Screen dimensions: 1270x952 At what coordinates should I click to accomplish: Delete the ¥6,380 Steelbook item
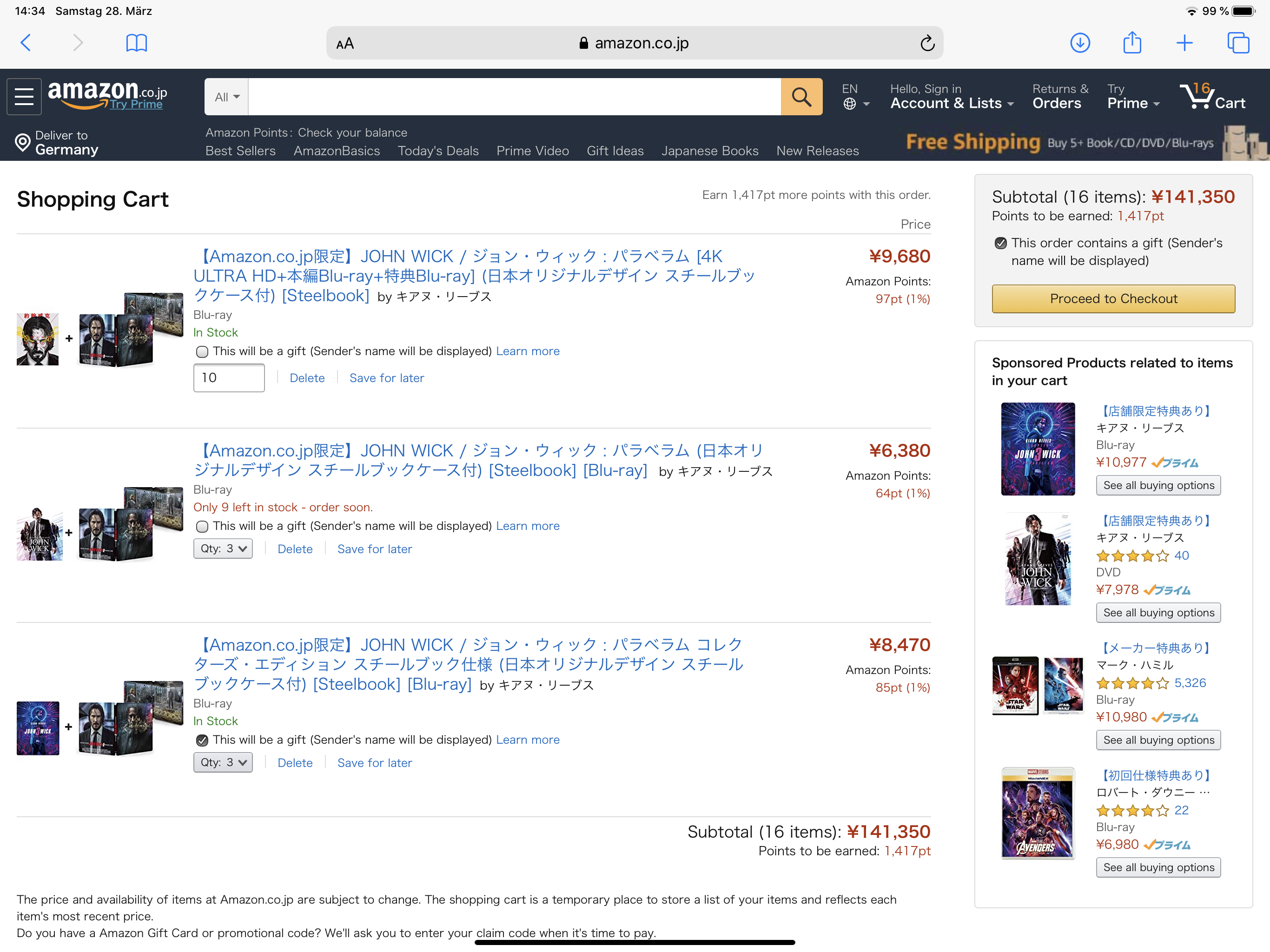(295, 549)
